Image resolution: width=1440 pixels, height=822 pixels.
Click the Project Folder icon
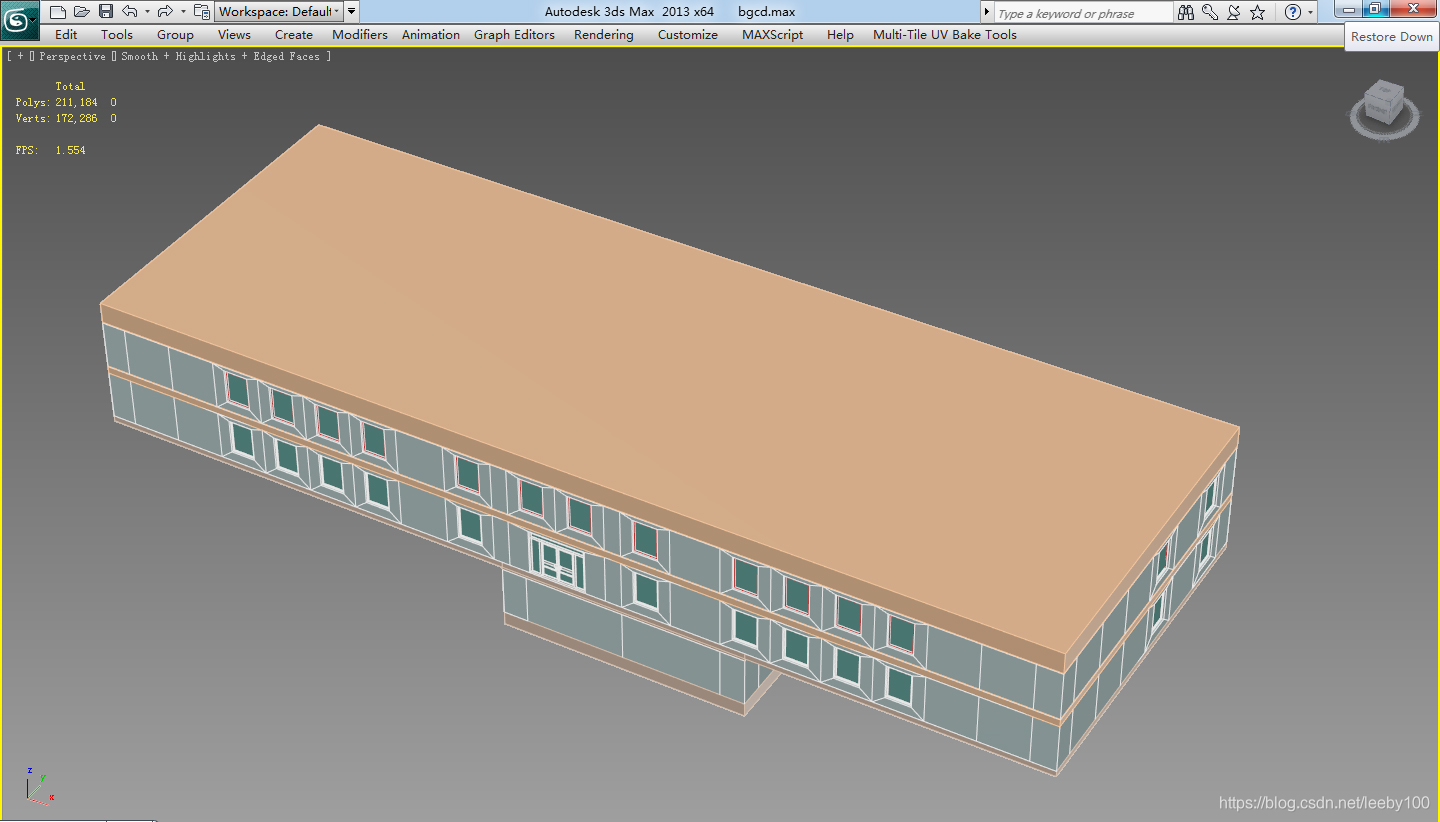(202, 12)
